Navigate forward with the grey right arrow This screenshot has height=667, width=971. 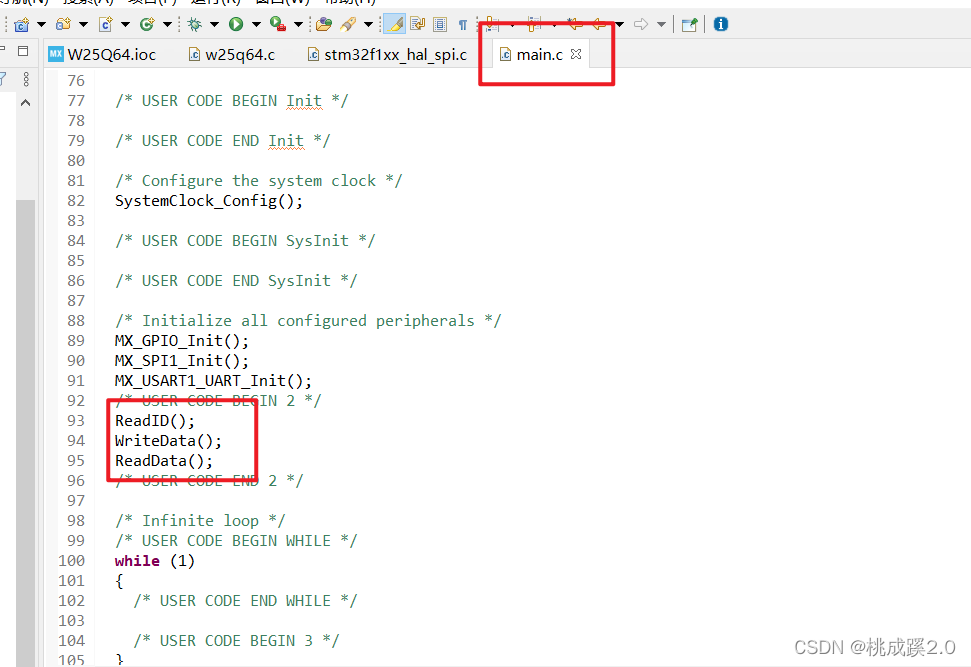[x=641, y=25]
